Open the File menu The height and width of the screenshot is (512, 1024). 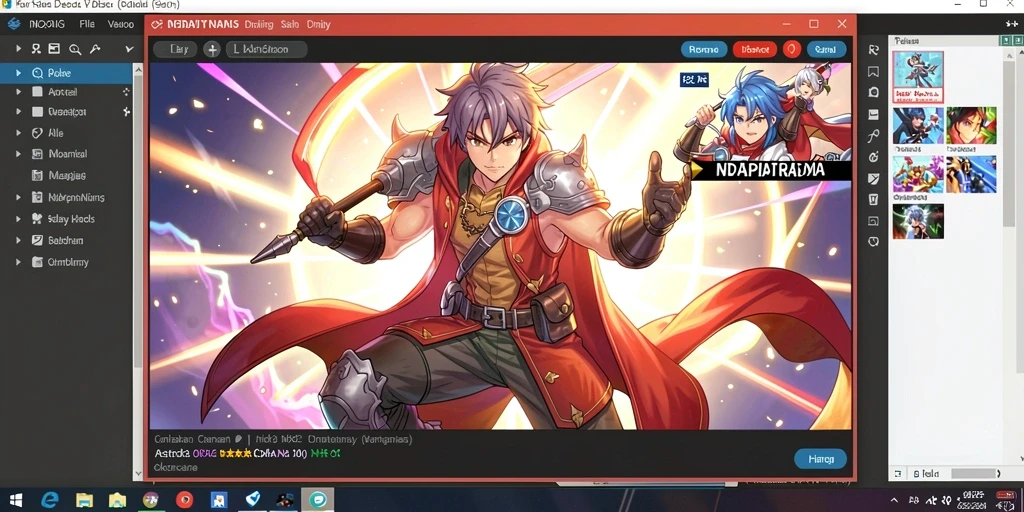pos(87,24)
